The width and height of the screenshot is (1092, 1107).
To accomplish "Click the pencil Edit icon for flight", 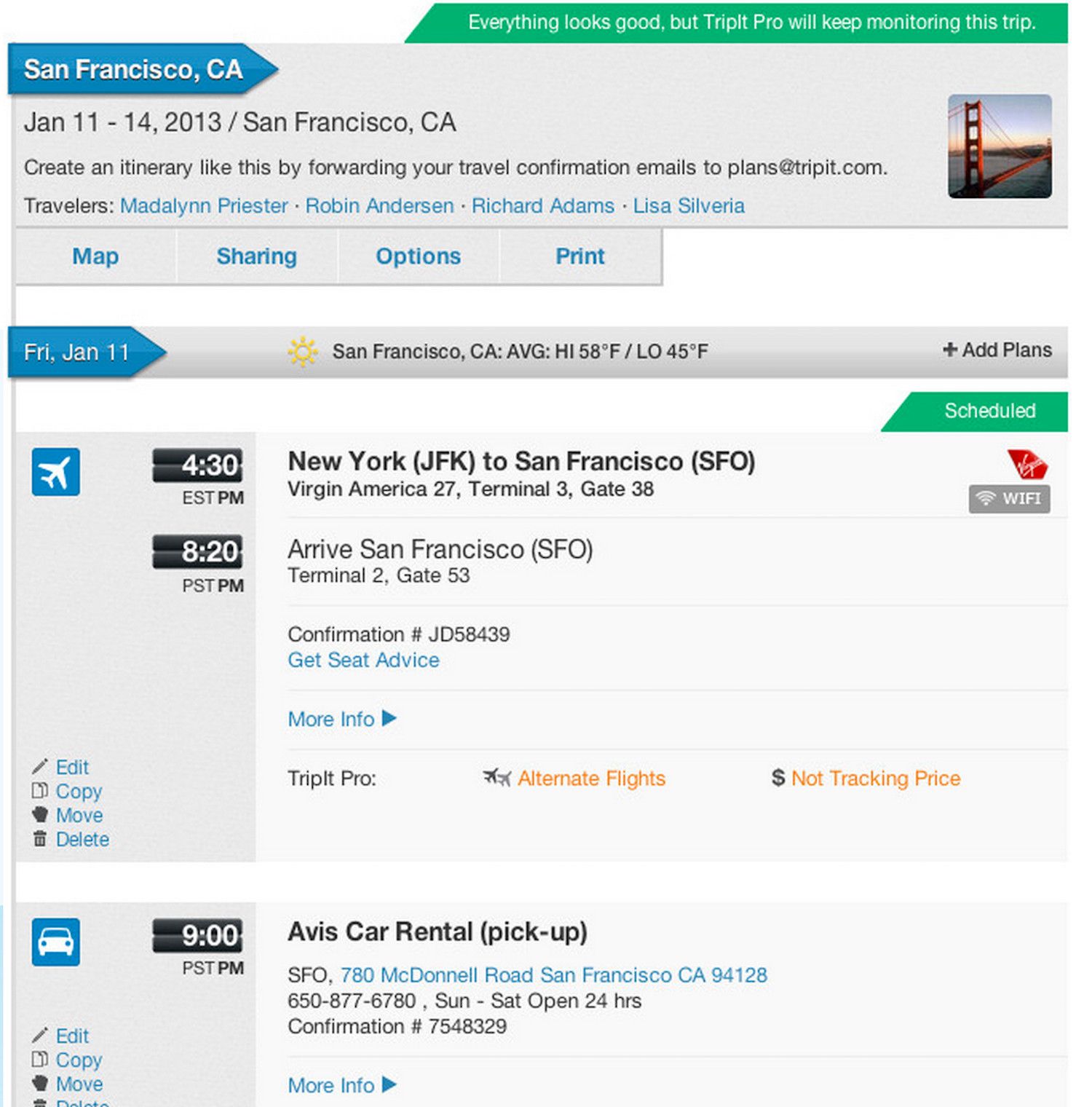I will coord(39,767).
